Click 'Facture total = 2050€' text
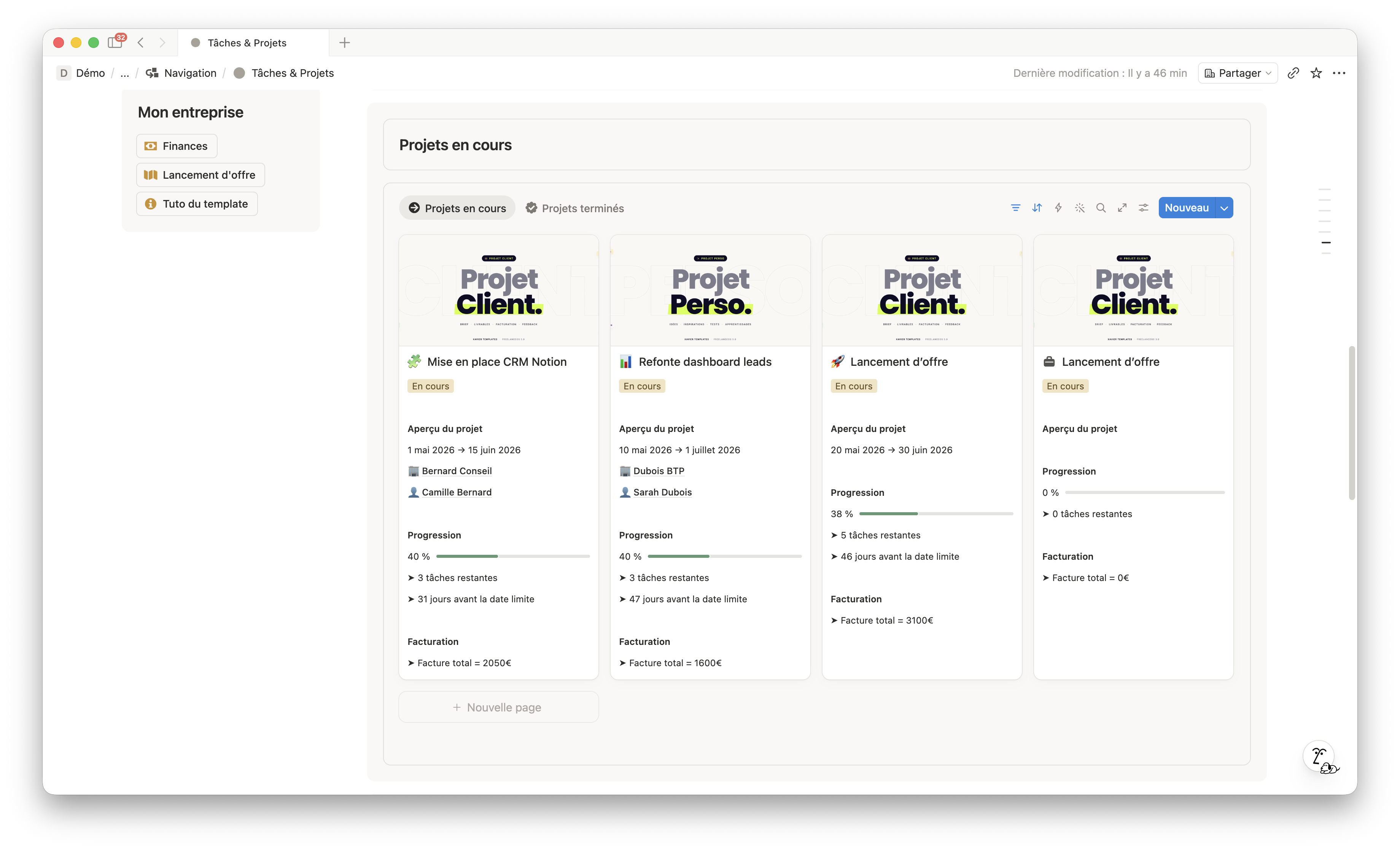1400x851 pixels. 464,663
